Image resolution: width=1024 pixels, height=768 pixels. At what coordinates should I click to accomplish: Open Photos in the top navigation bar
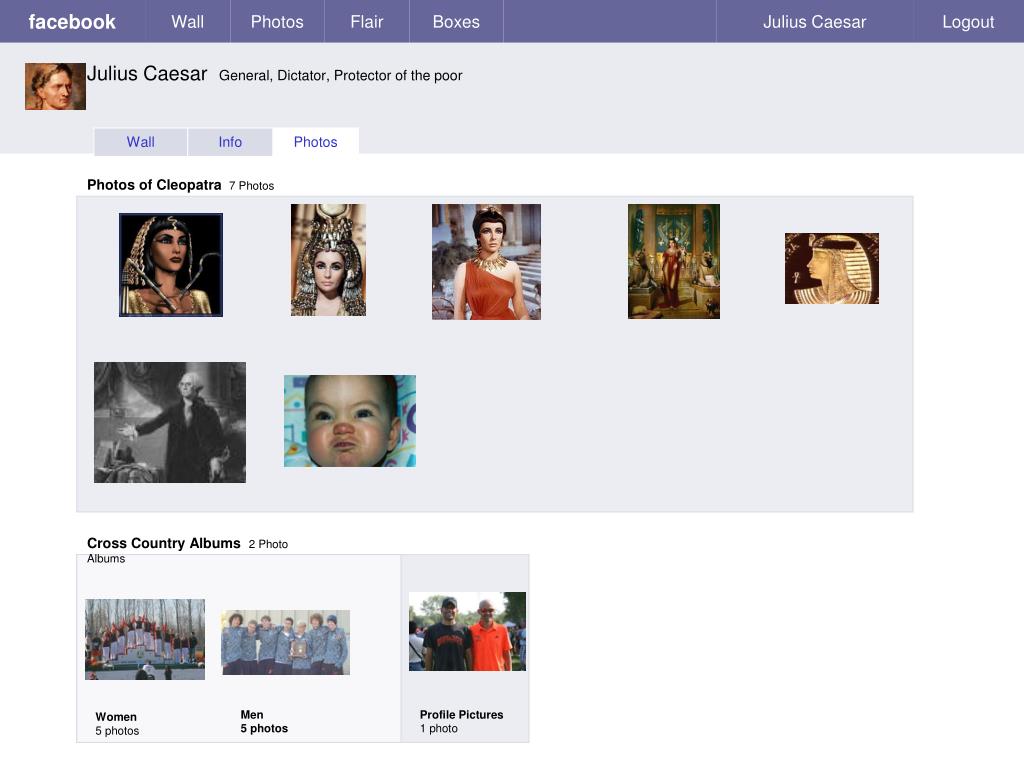pos(277,22)
